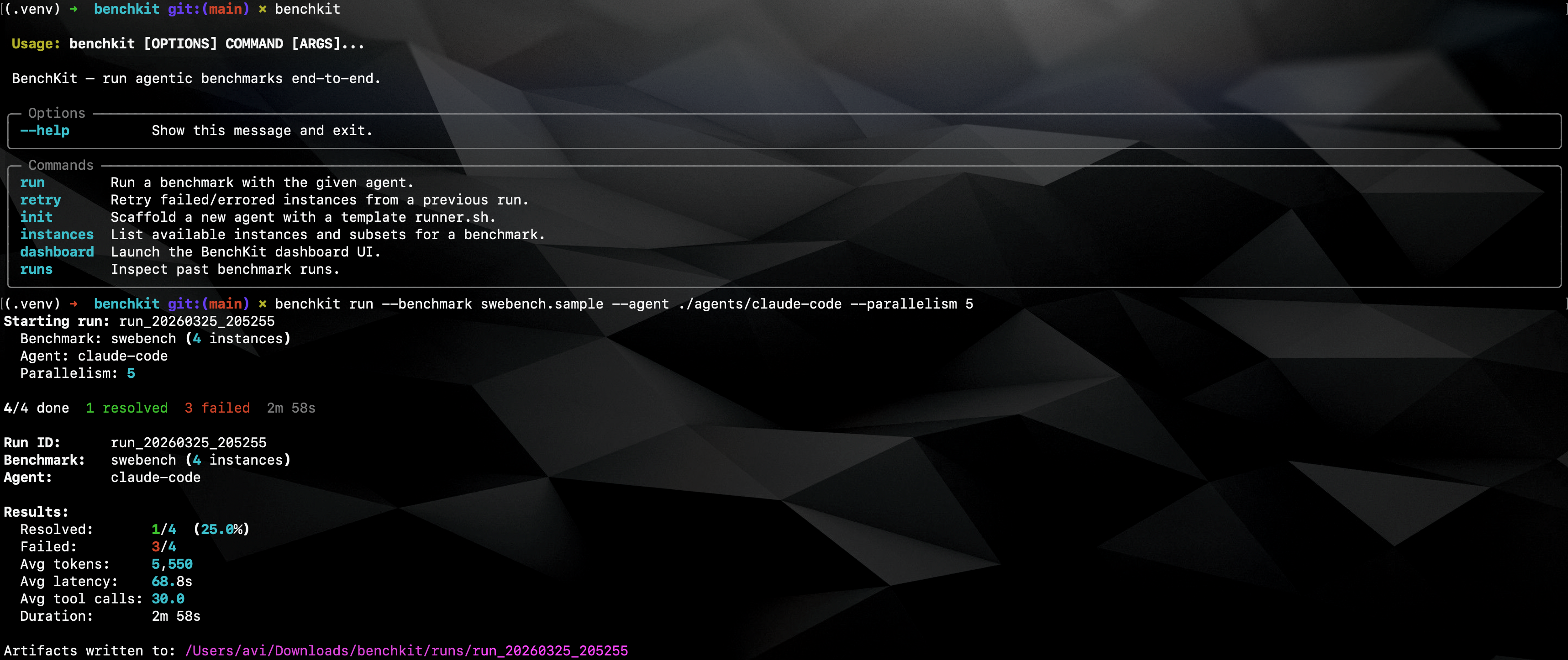The image size is (1568, 660).
Task: Click the artifacts path ending in run_20260325_205255
Action: point(406,650)
